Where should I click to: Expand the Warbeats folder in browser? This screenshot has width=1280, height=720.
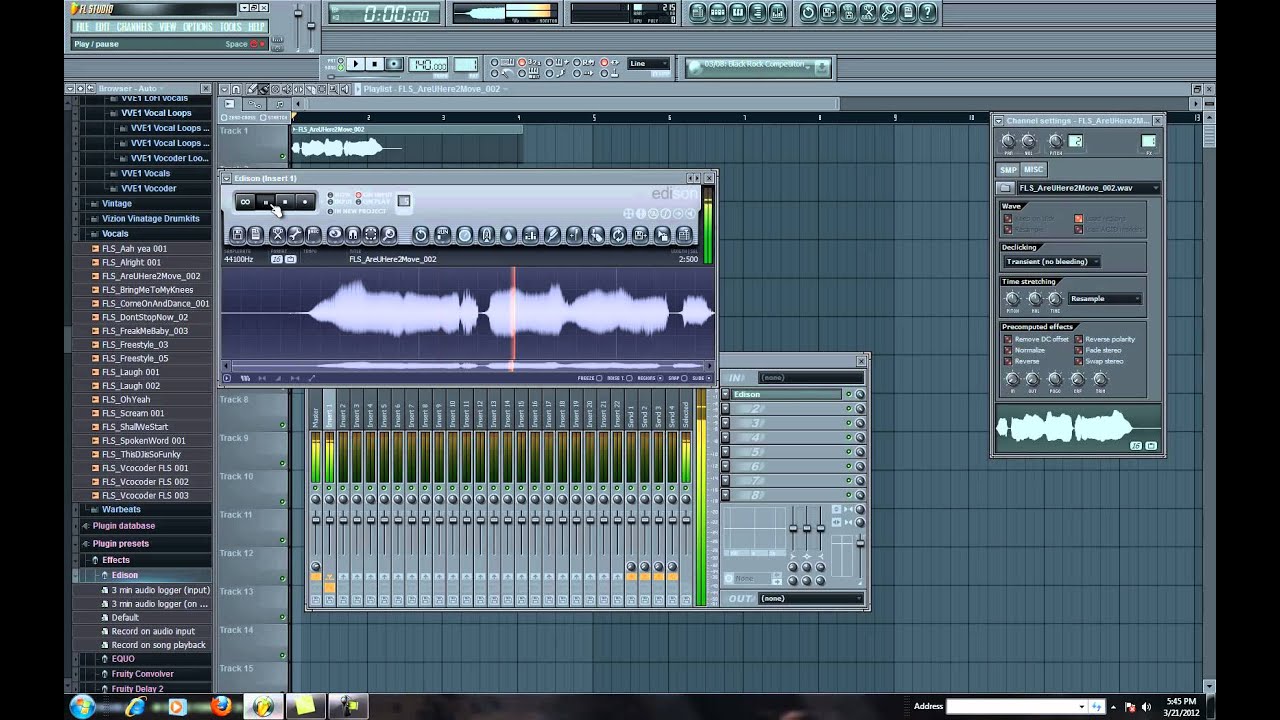[x=121, y=509]
